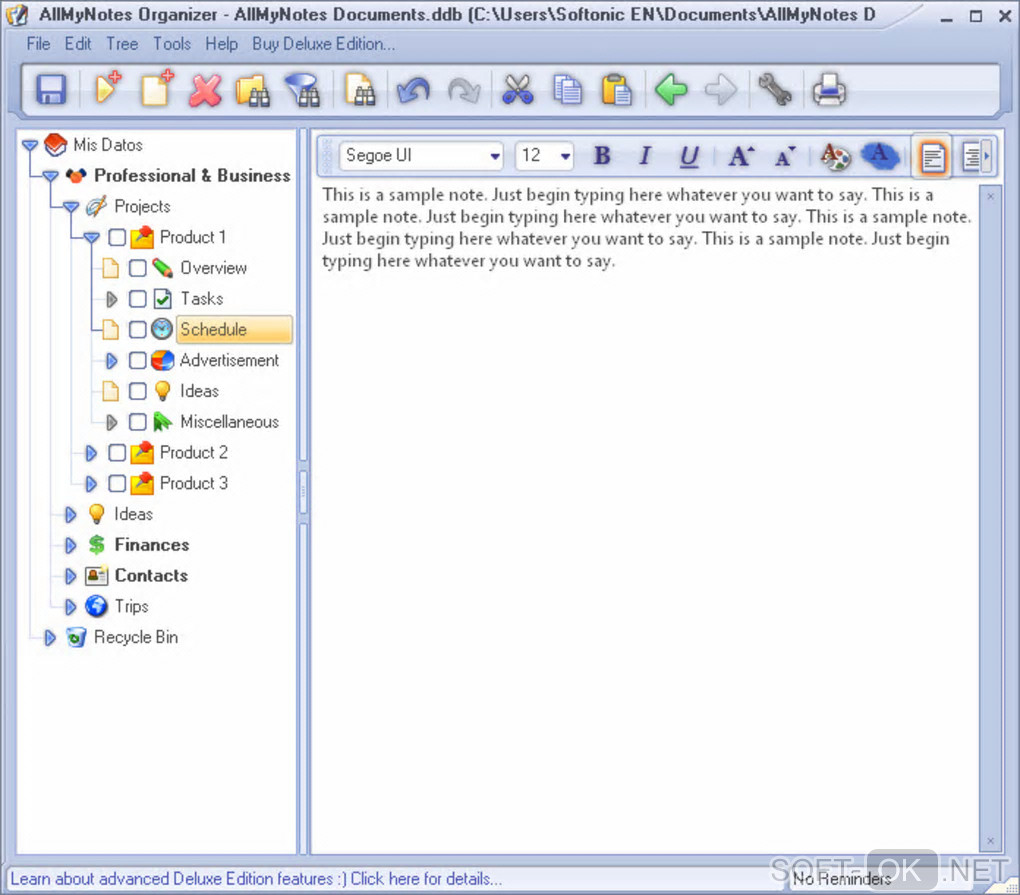Open font color palette
This screenshot has height=895, width=1020.
pyautogui.click(x=835, y=156)
